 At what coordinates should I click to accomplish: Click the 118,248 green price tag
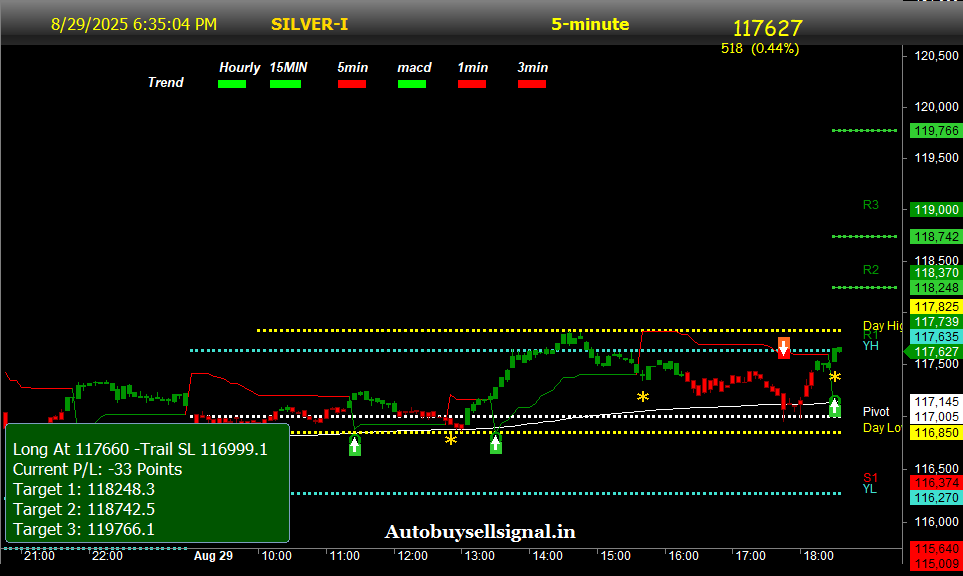tap(936, 287)
